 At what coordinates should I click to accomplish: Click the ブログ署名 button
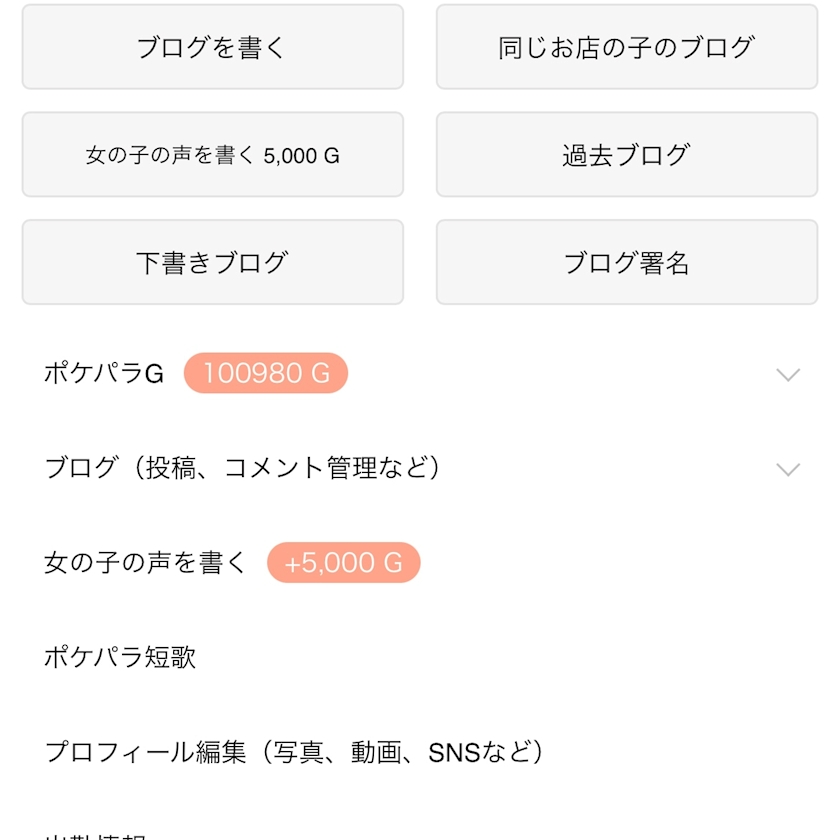(x=626, y=263)
